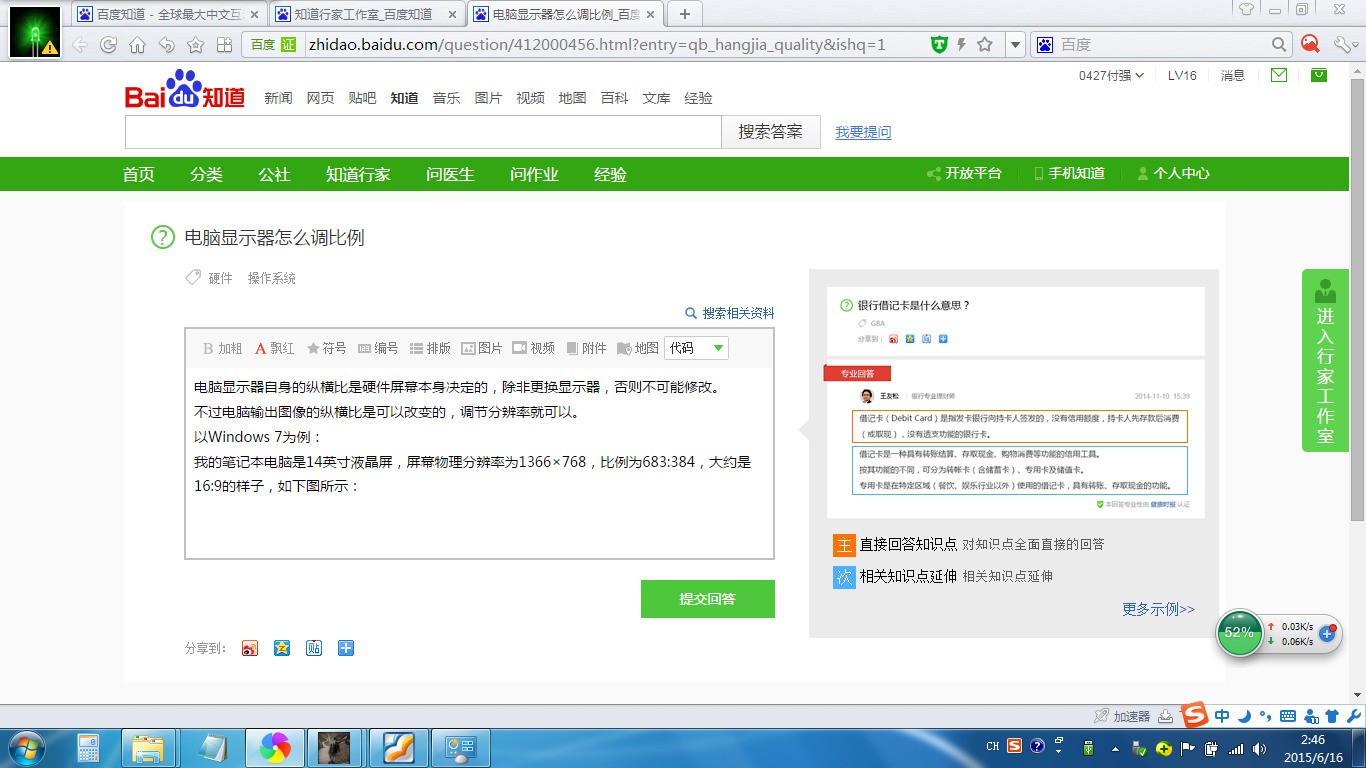Open the address bar history dropdown

(x=1015, y=44)
